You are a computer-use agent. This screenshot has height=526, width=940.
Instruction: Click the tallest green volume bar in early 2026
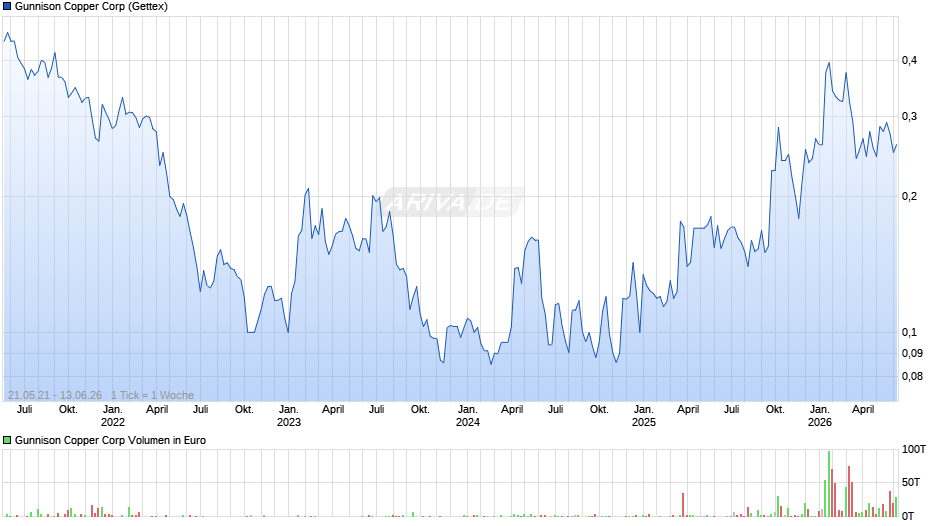click(829, 483)
